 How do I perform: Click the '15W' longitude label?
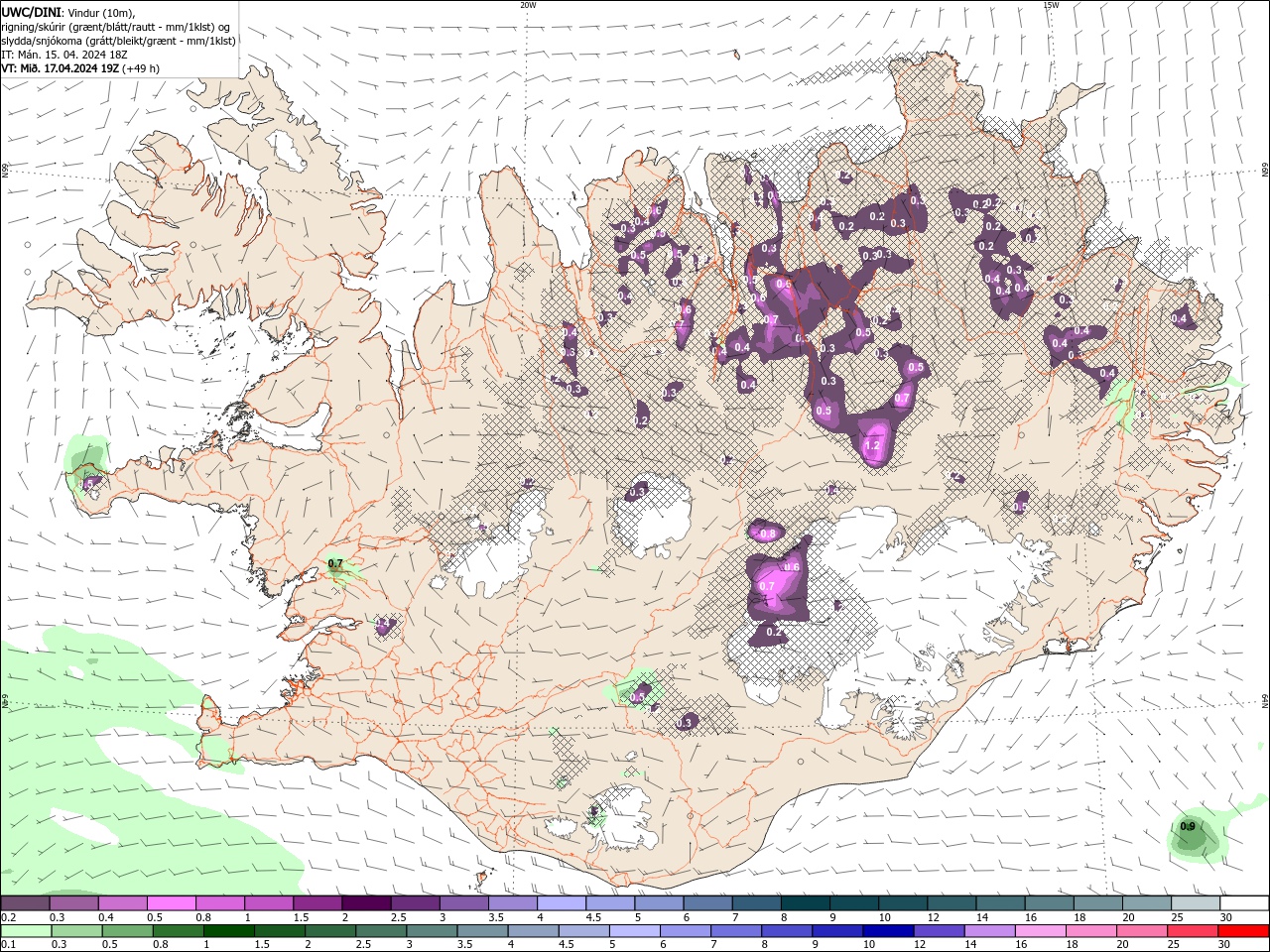(1051, 5)
